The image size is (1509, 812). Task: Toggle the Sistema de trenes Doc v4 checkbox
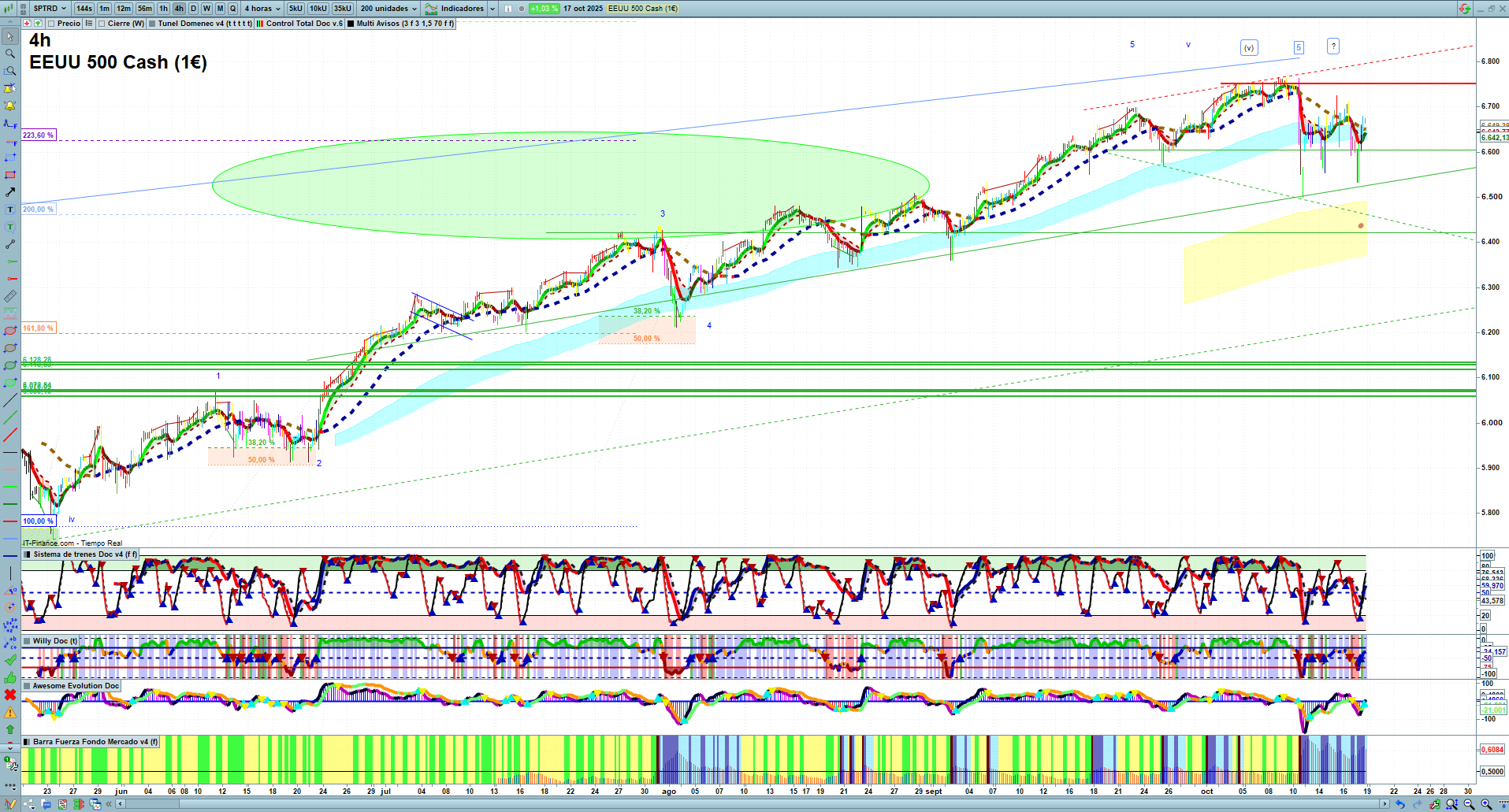[28, 554]
